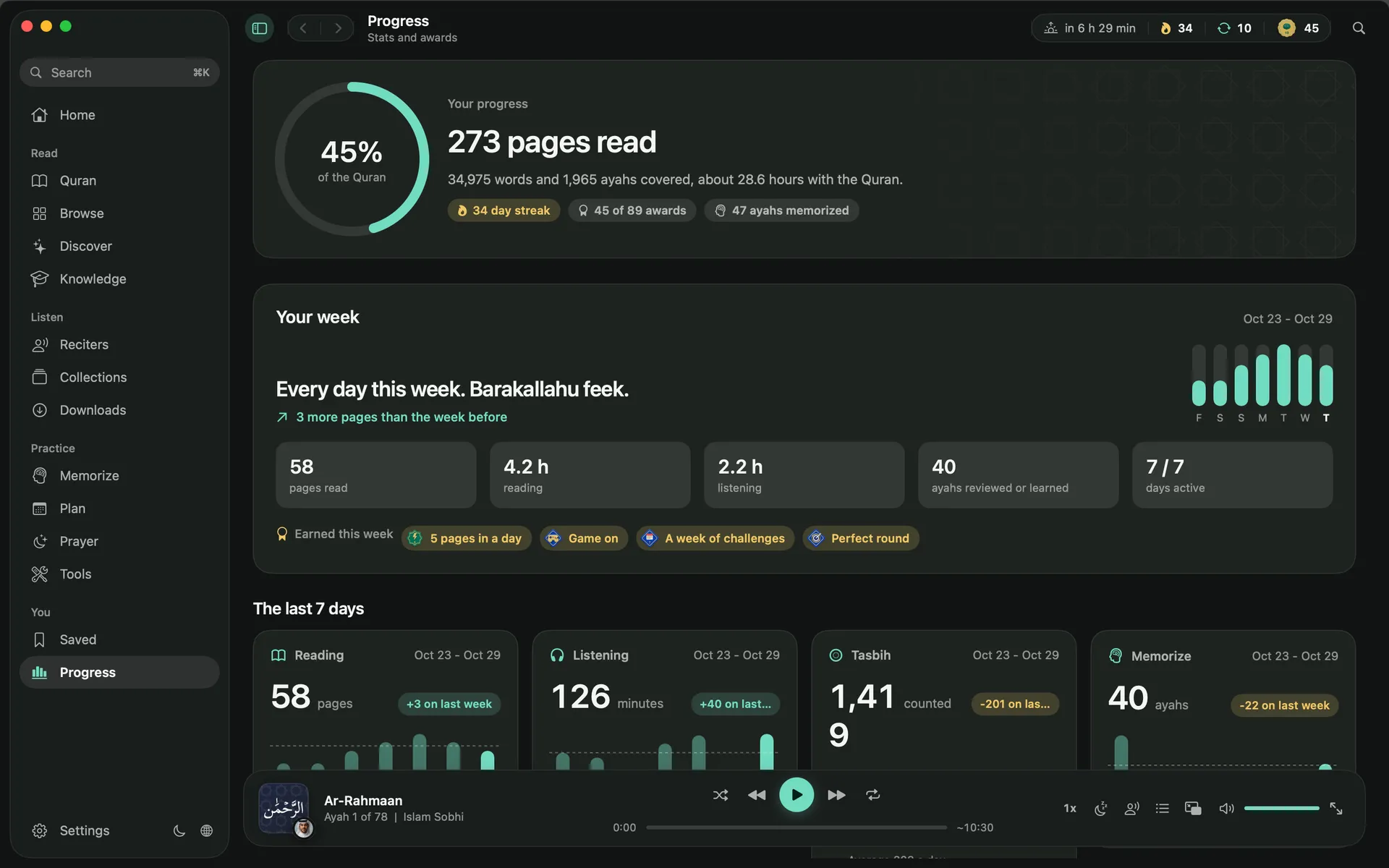Click the Ar-Rahmaan cover thumbnail
The height and width of the screenshot is (868, 1389).
284,809
